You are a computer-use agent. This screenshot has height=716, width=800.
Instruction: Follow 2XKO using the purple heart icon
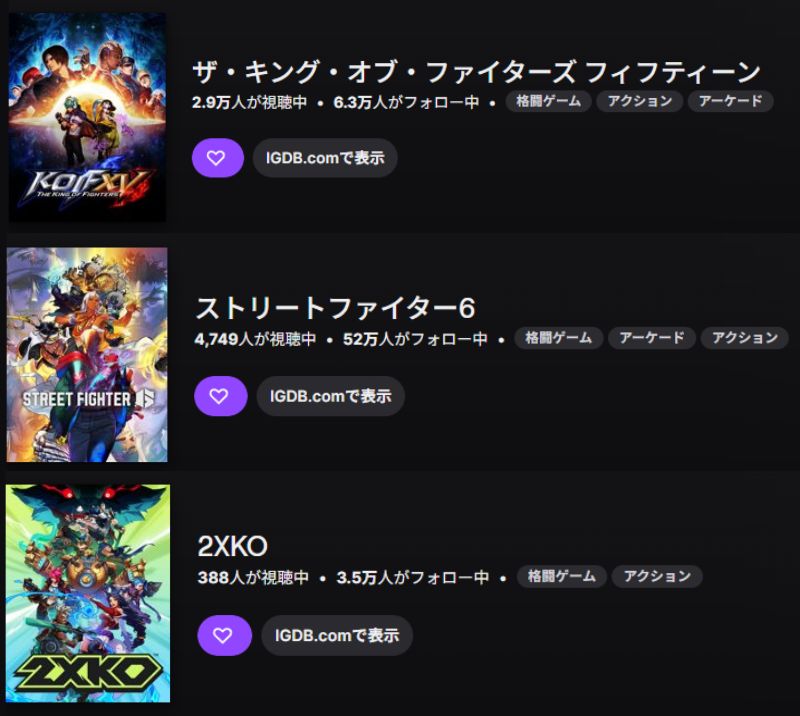(x=224, y=635)
